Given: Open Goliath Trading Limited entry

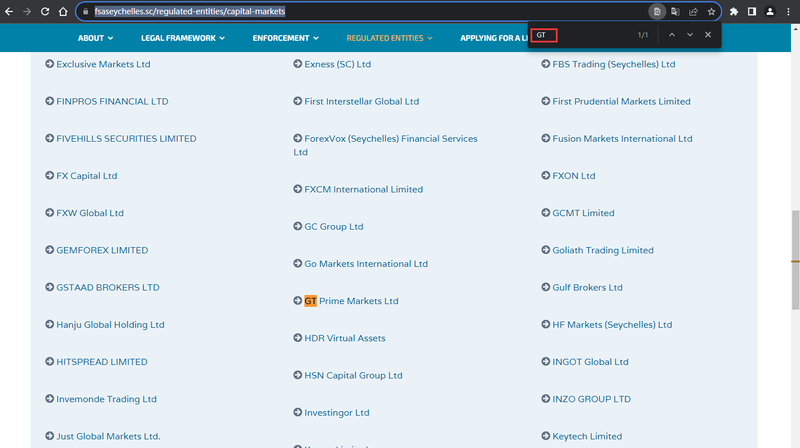Looking at the screenshot, I should (x=603, y=251).
